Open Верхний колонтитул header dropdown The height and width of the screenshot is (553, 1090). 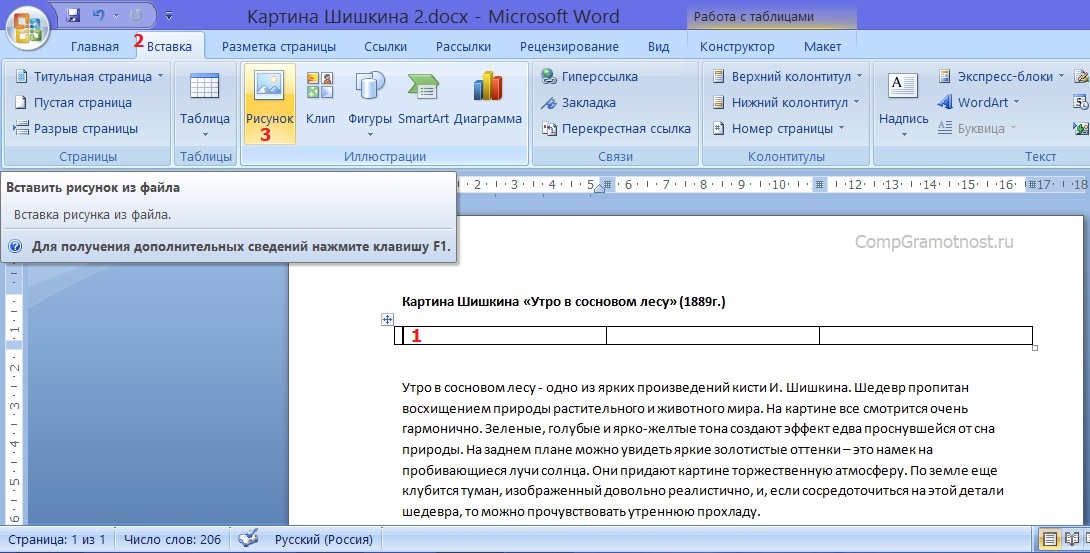coord(787,76)
